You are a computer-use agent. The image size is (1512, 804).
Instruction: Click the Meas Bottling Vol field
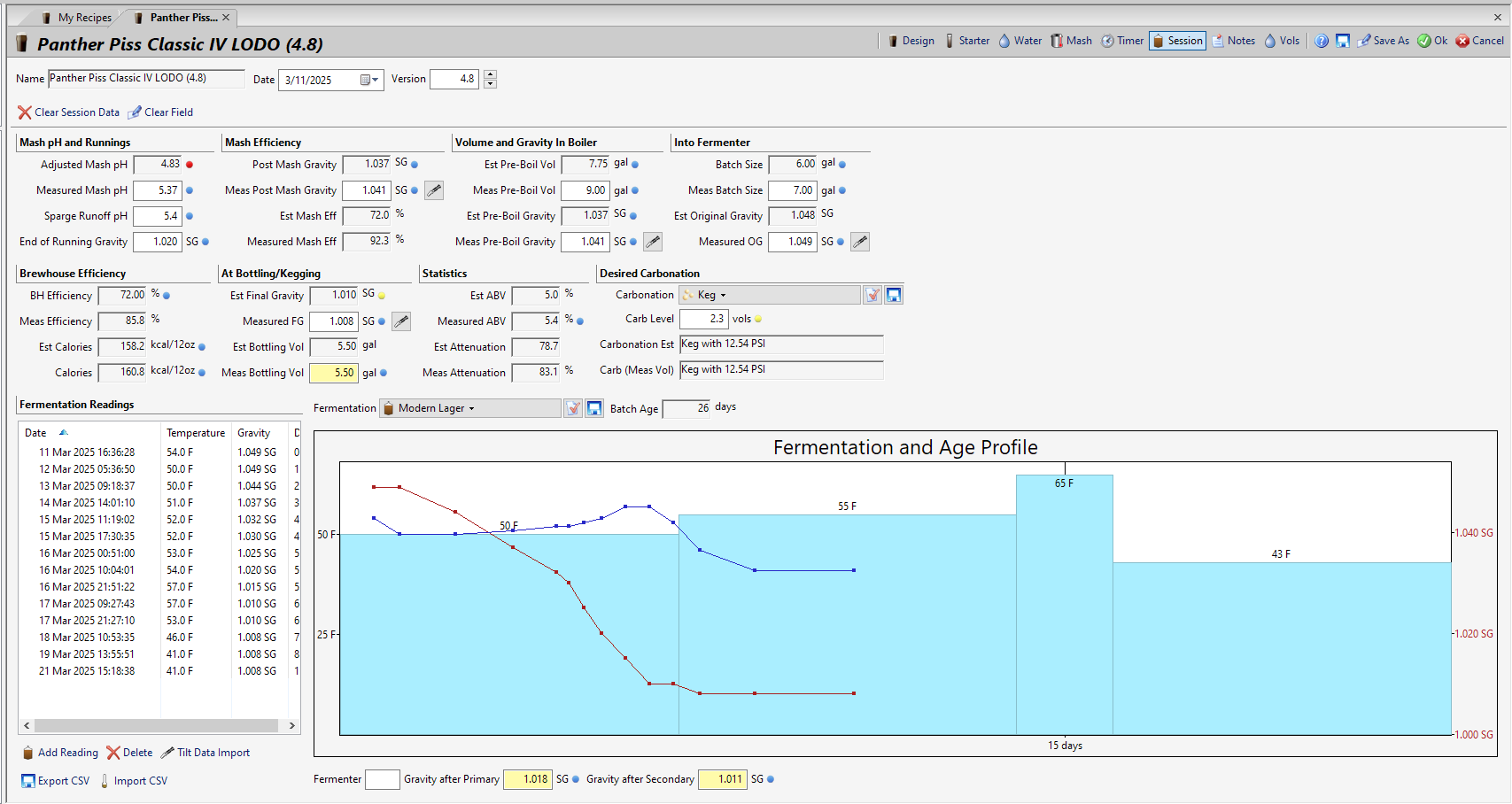pyautogui.click(x=334, y=373)
